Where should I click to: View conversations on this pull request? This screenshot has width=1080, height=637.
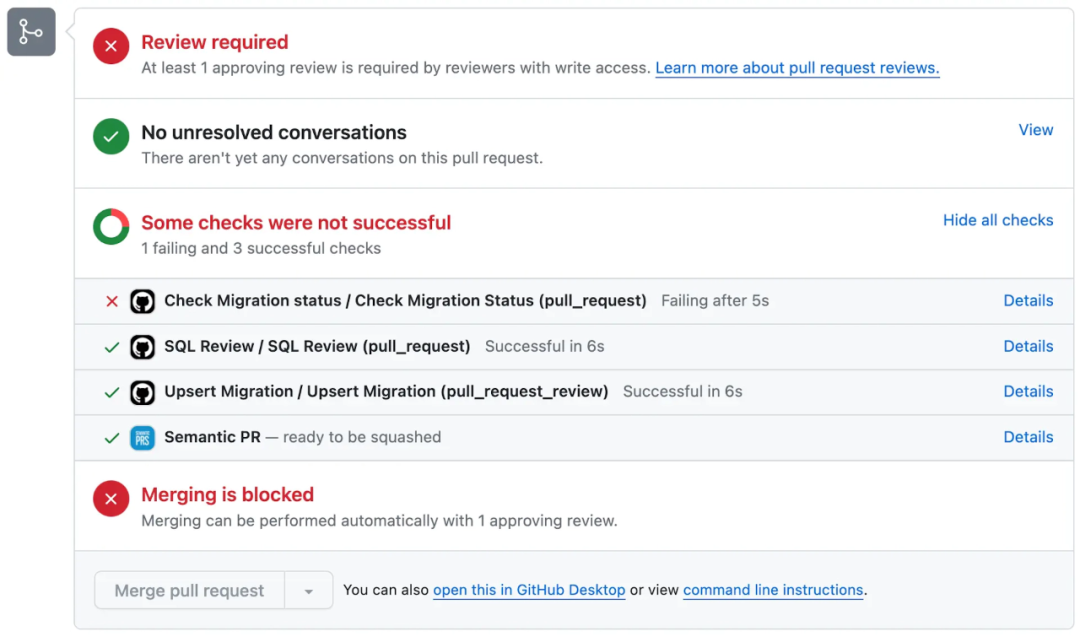tap(1035, 130)
